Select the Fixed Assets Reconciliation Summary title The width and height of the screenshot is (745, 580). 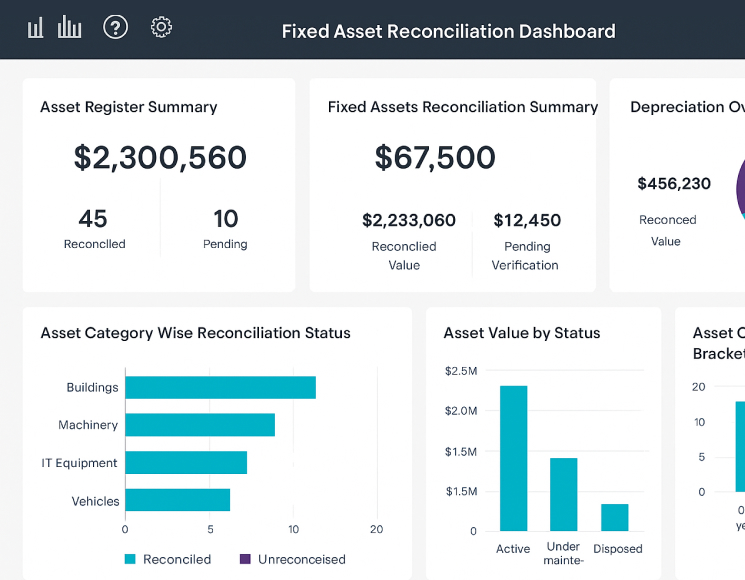click(463, 107)
